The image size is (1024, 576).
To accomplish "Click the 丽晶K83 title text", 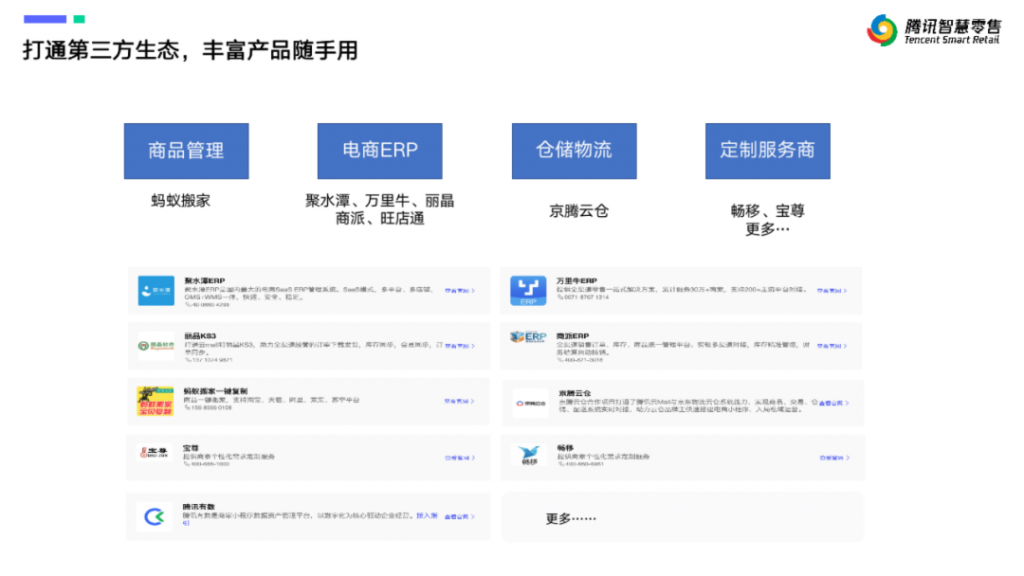I will (200, 336).
